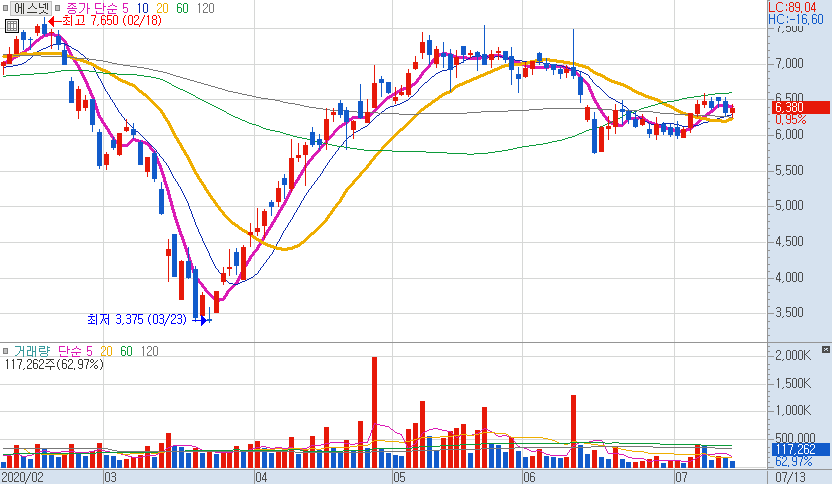Image resolution: width=832 pixels, height=484 pixels.
Task: Click the HC:-16.60 indicator
Action: tap(795, 19)
